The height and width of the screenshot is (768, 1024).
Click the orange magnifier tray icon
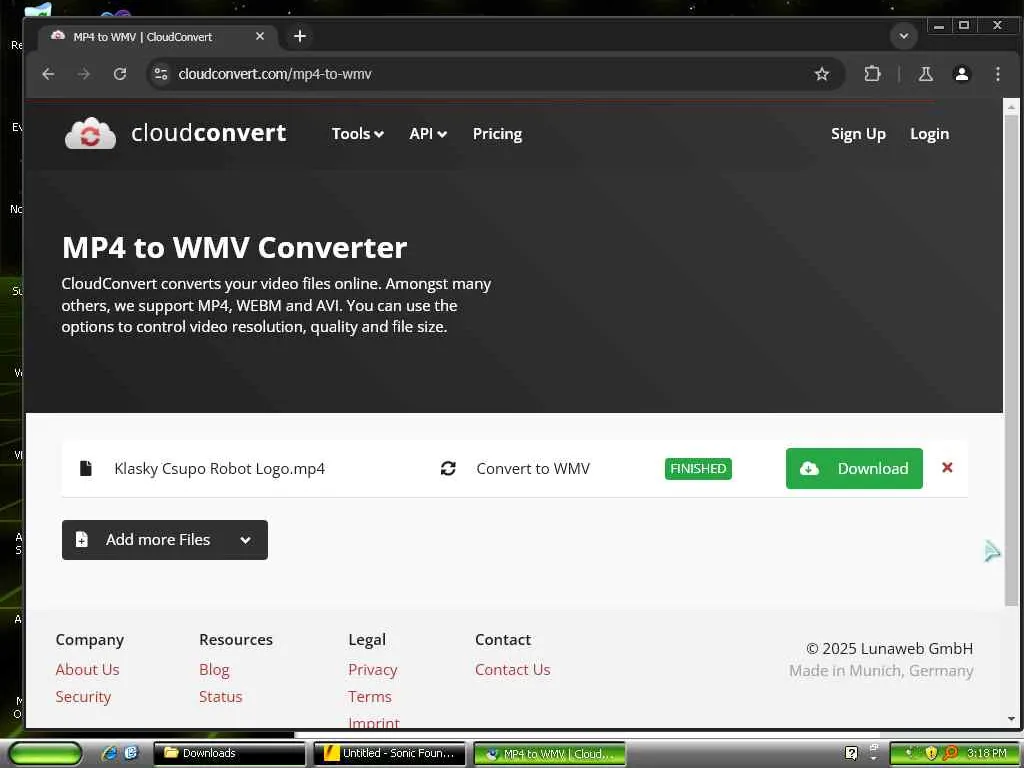coord(950,753)
